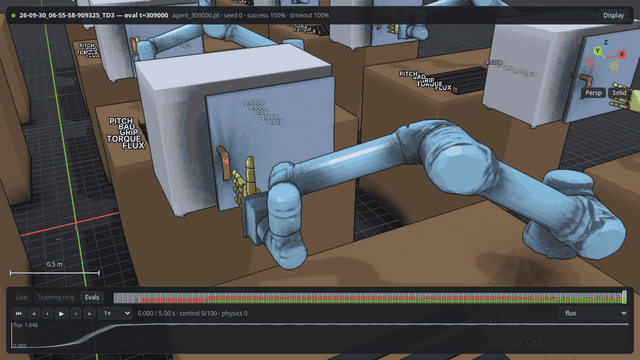Open the 1× playback speed dropdown
Screen dimensions: 640x360
point(116,313)
